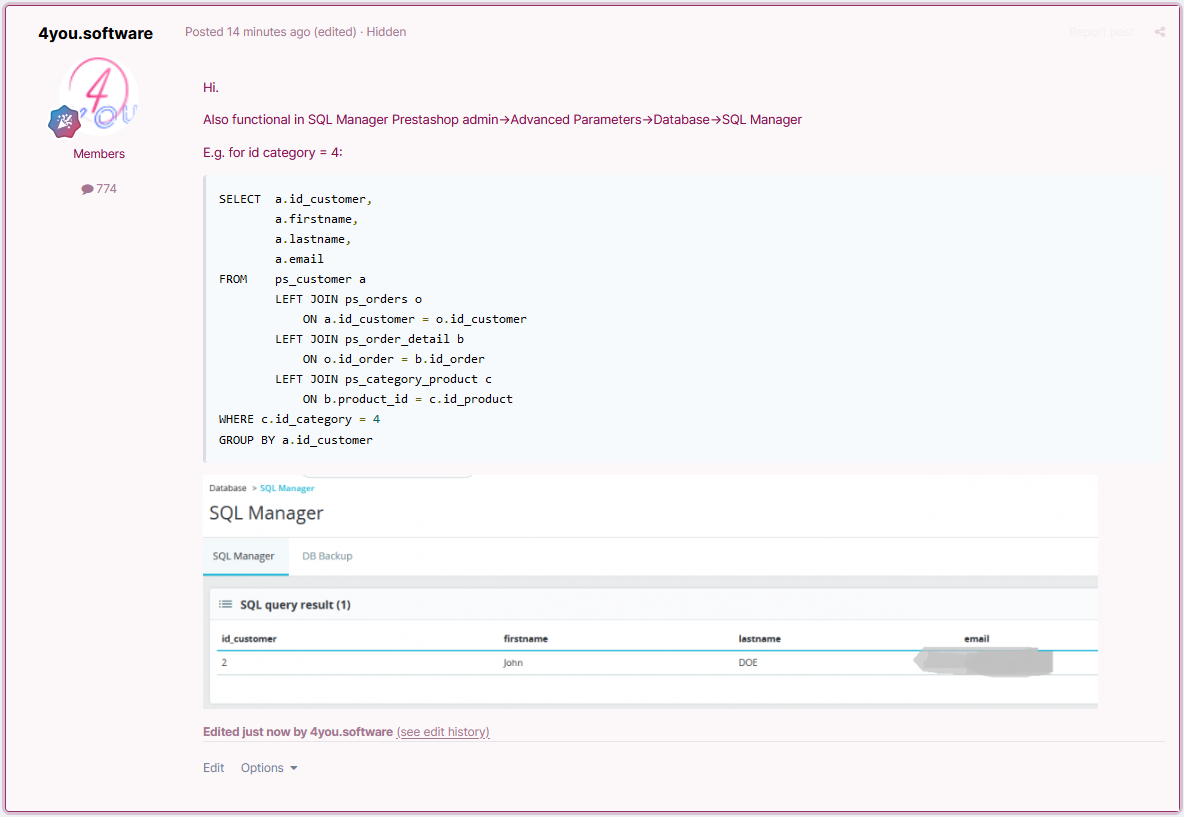Click the share post icon
This screenshot has width=1184, height=817.
(x=1160, y=32)
